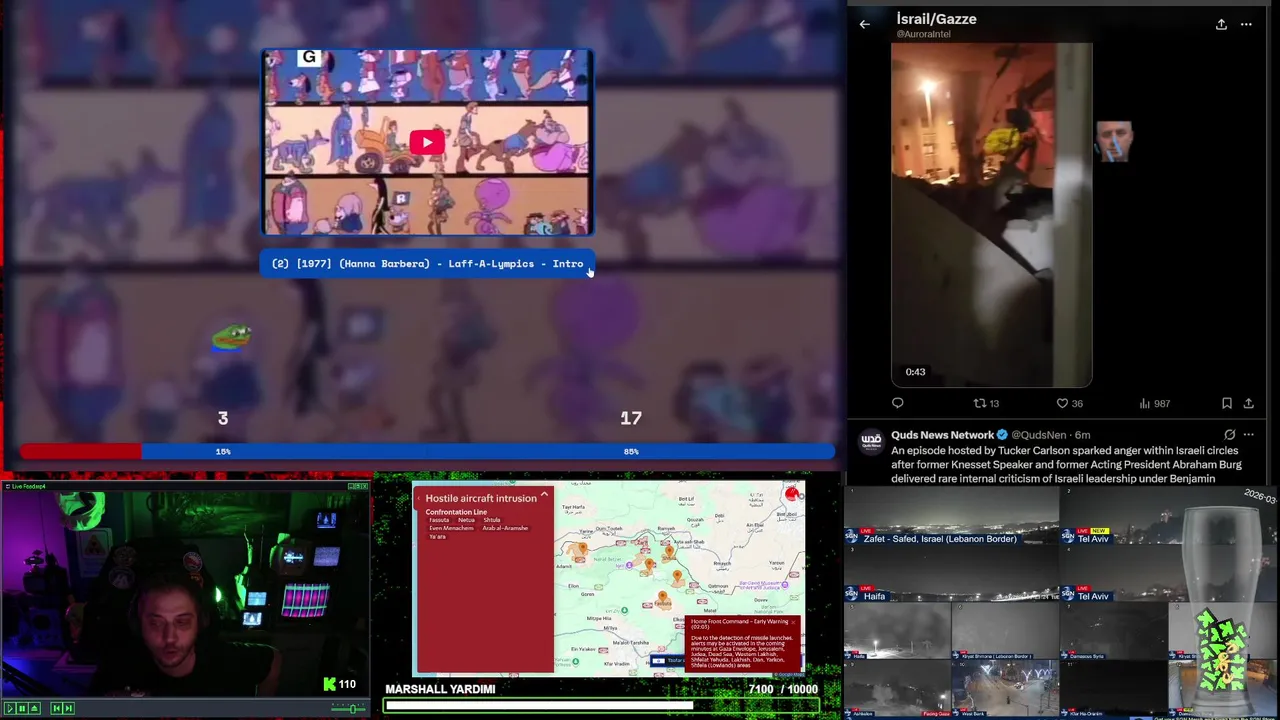Open more options on the Quds tweet
Screen dimensions: 1280x720
click(1248, 435)
